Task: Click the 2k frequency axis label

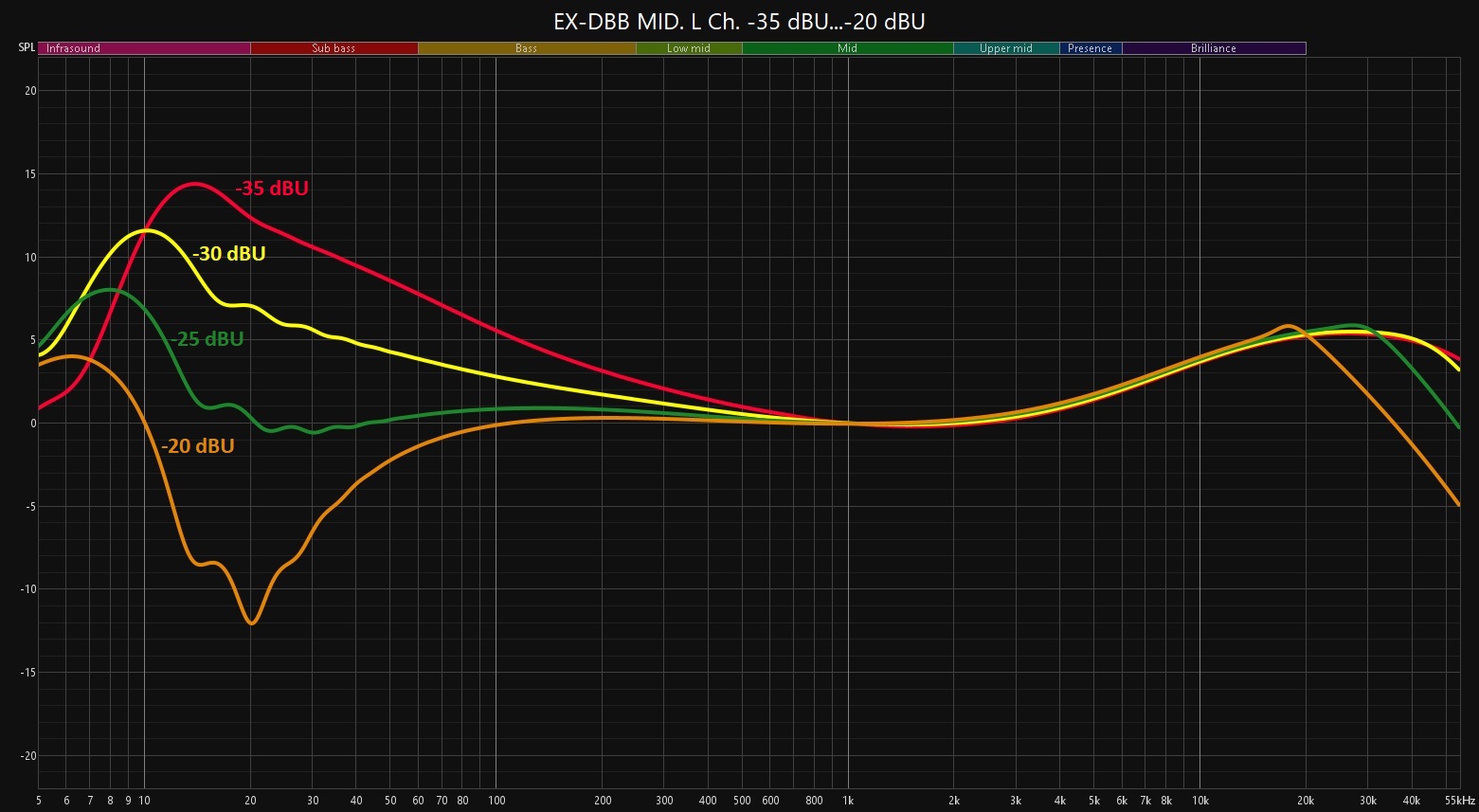Action: pos(954,801)
